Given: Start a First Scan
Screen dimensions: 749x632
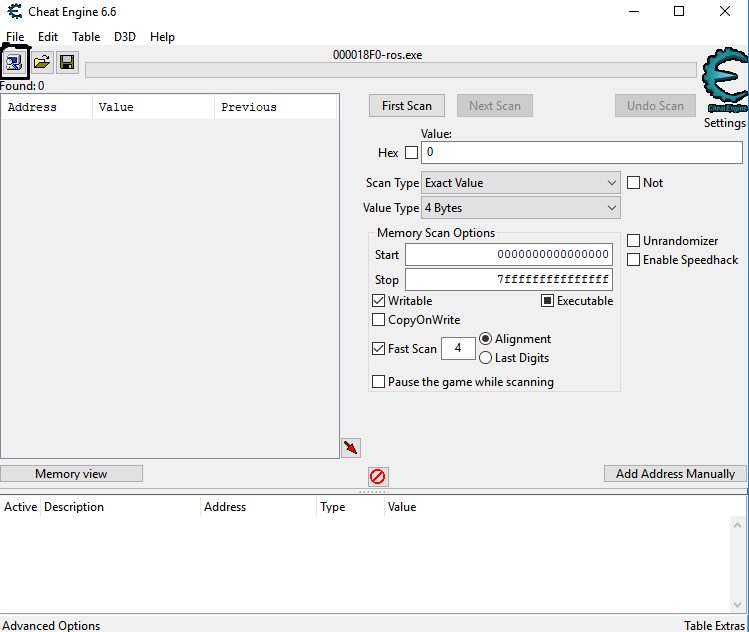Looking at the screenshot, I should coord(407,106).
